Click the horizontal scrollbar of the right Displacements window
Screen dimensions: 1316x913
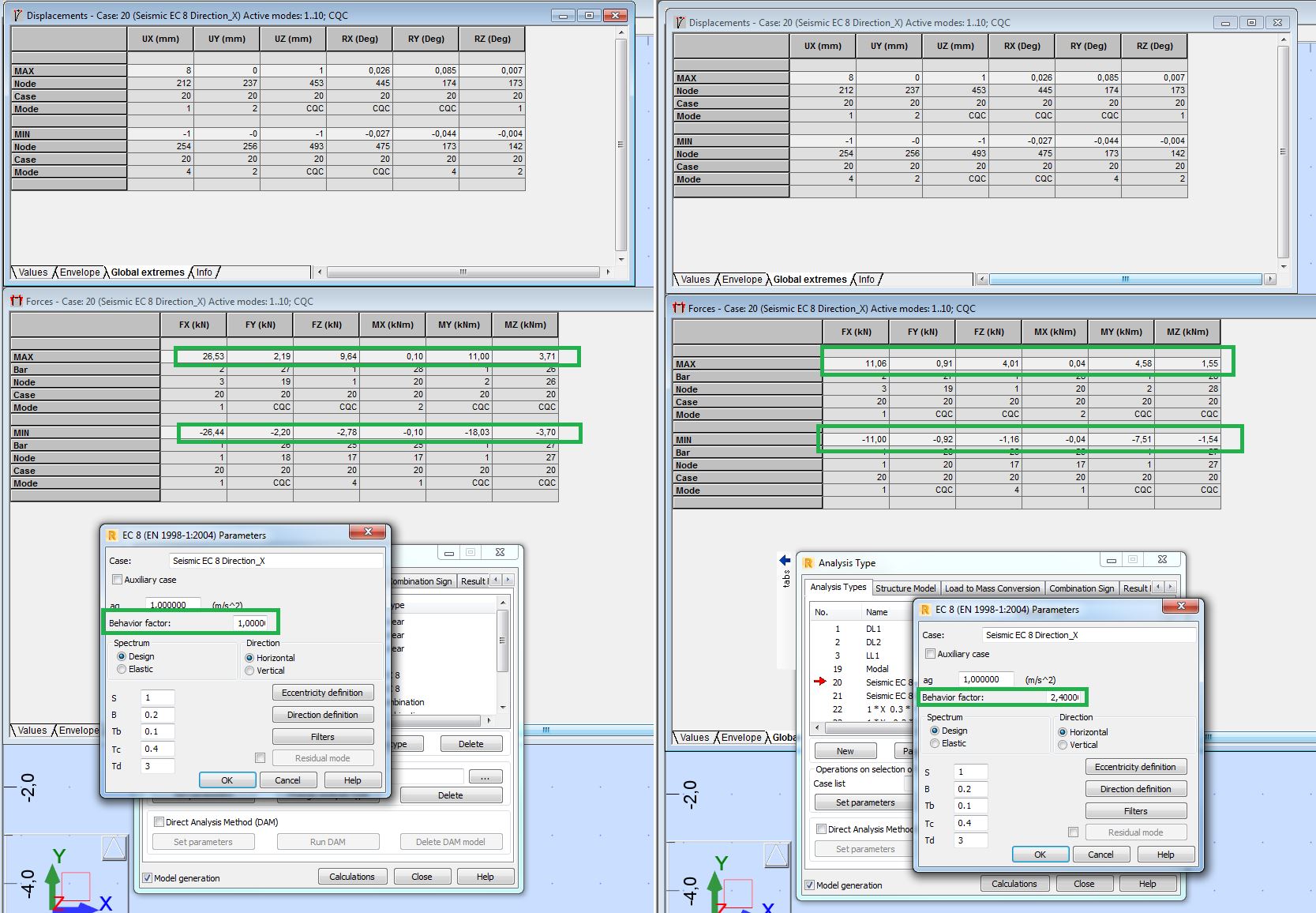pyautogui.click(x=1125, y=279)
